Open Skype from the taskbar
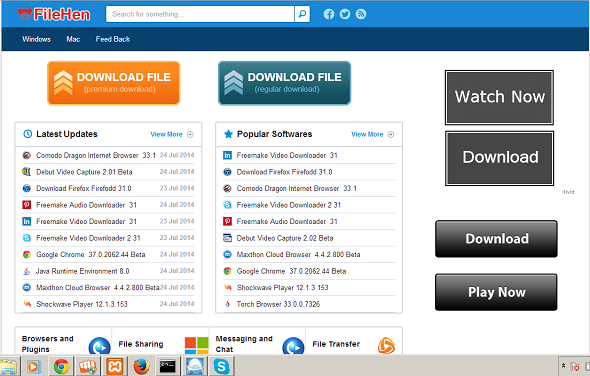The width and height of the screenshot is (590, 376). 222,367
